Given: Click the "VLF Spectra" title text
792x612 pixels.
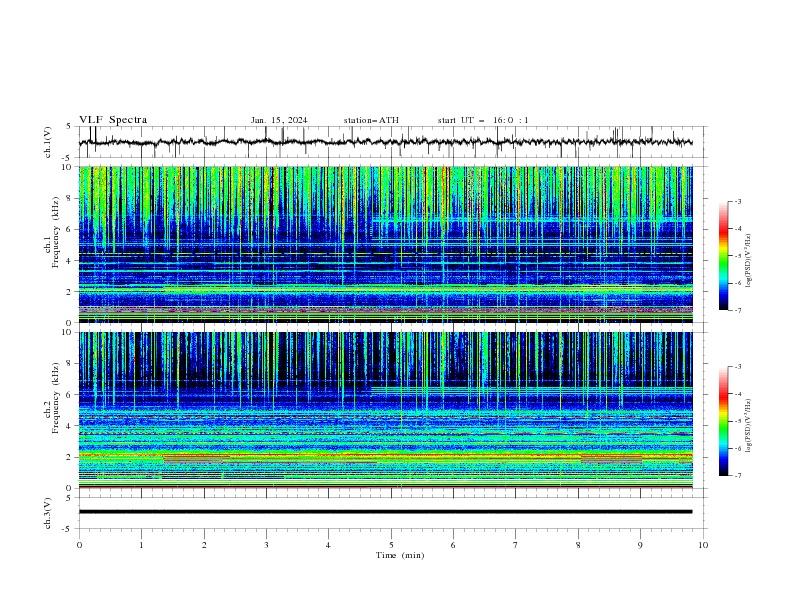Looking at the screenshot, I should click(113, 120).
